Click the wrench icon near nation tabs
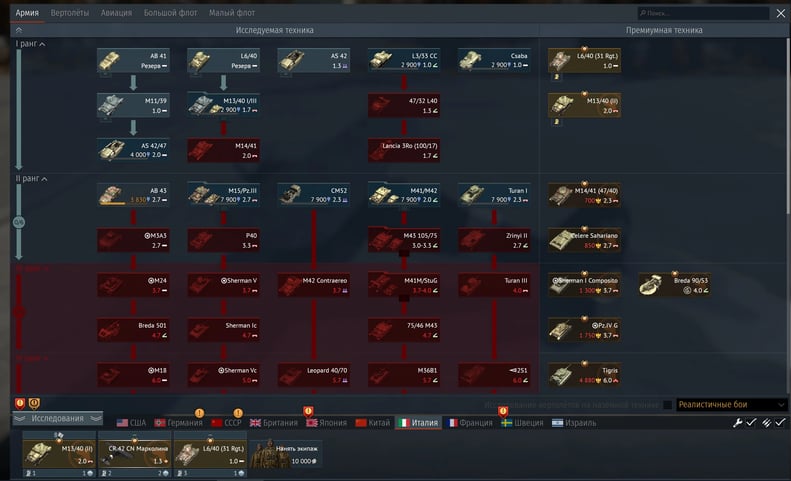791x481 pixels. tap(738, 423)
